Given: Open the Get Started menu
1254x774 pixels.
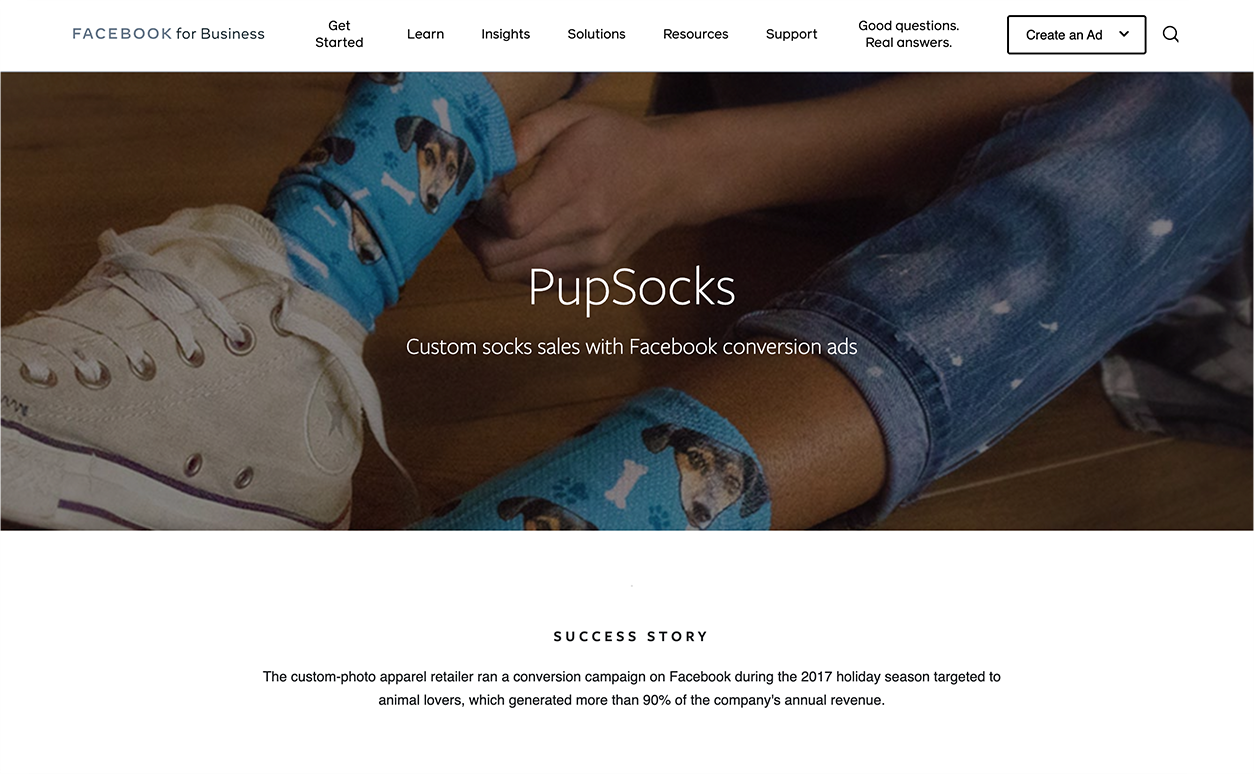Looking at the screenshot, I should (339, 34).
